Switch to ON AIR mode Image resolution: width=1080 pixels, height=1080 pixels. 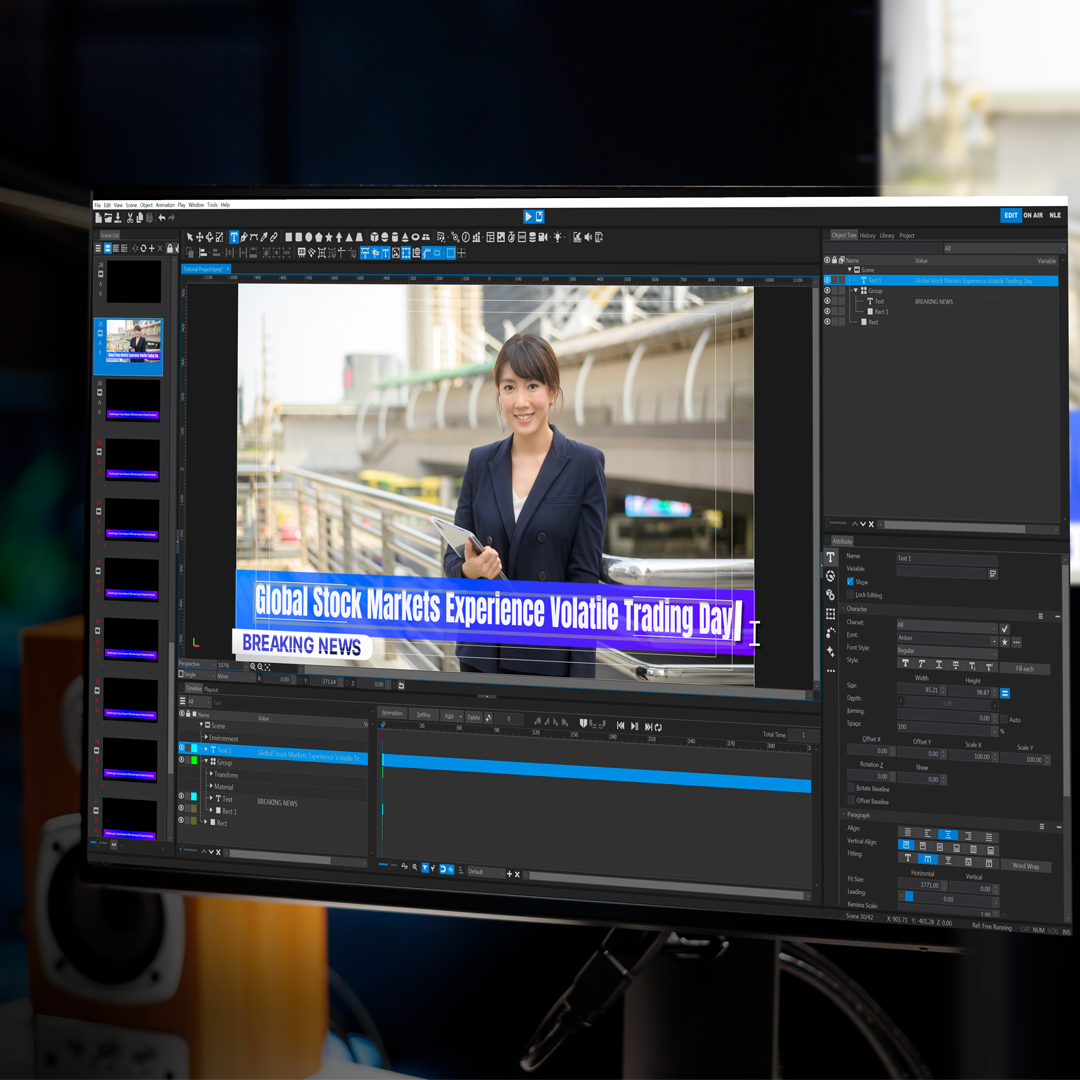[1032, 215]
